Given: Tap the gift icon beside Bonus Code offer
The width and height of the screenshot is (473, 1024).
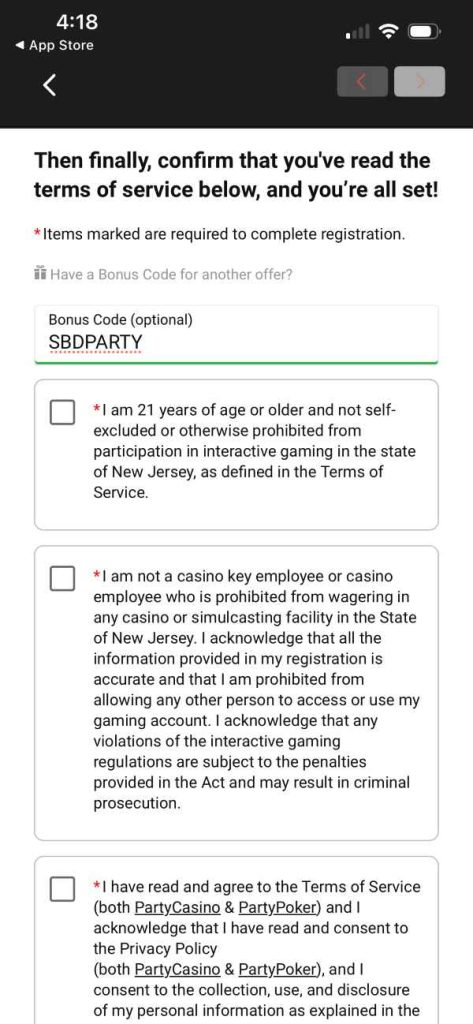Looking at the screenshot, I should click(x=41, y=273).
